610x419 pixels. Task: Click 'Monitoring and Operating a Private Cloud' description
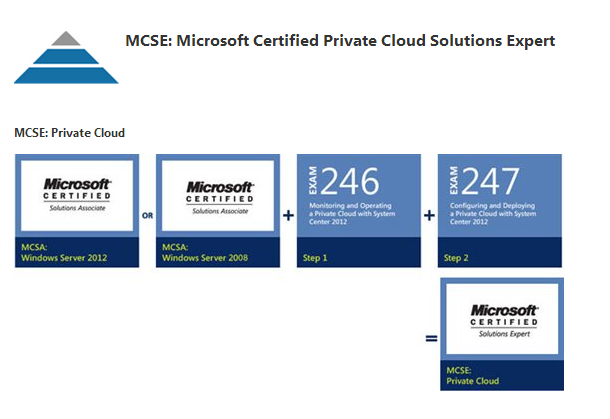352,214
